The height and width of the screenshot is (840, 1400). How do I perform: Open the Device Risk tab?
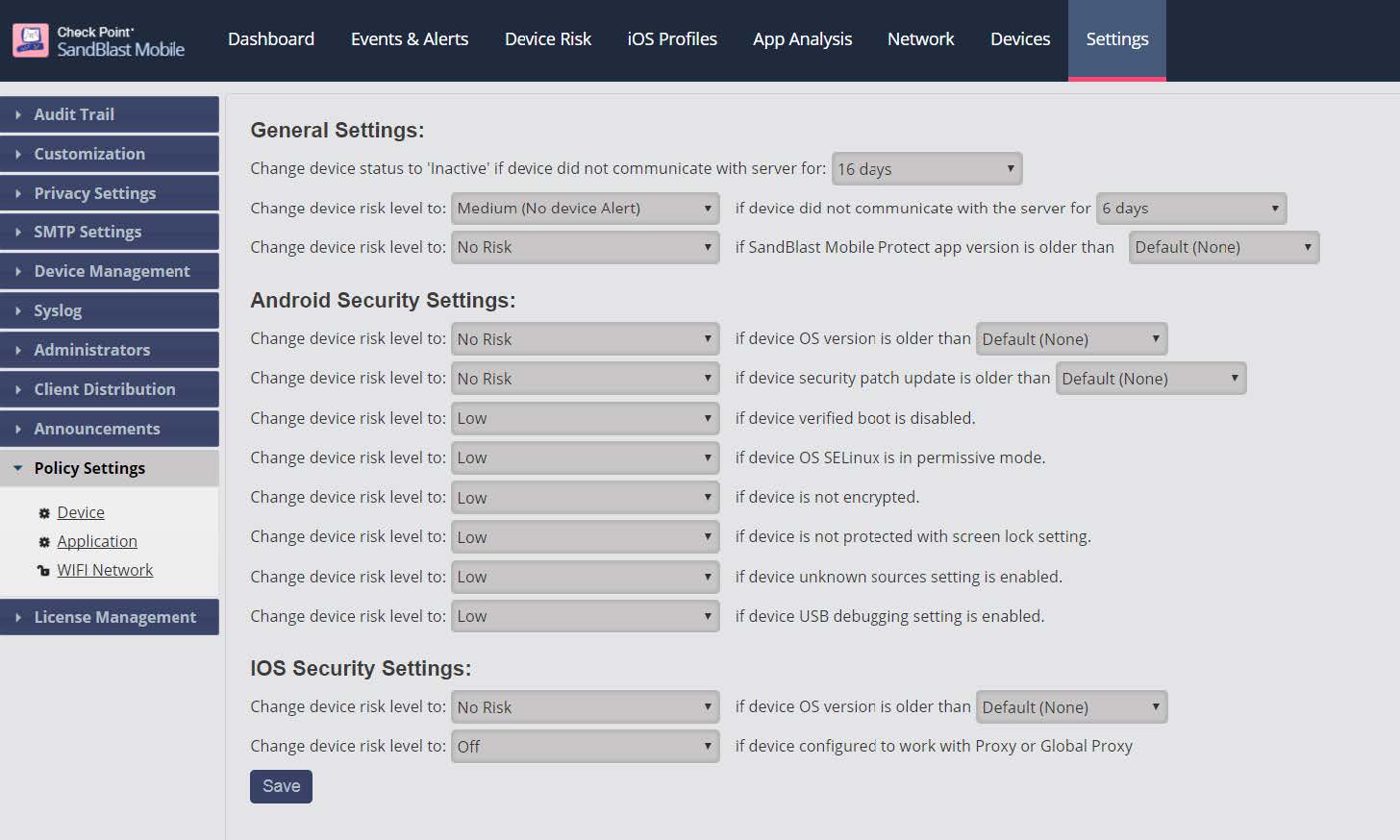tap(548, 39)
